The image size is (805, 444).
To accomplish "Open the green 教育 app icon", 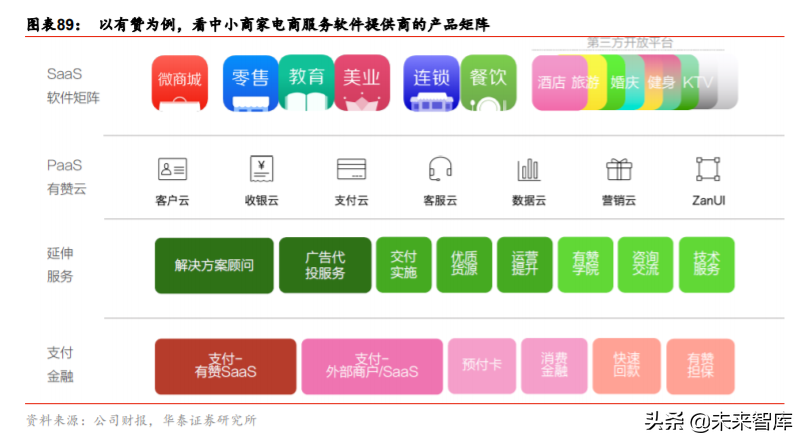I will tap(306, 83).
